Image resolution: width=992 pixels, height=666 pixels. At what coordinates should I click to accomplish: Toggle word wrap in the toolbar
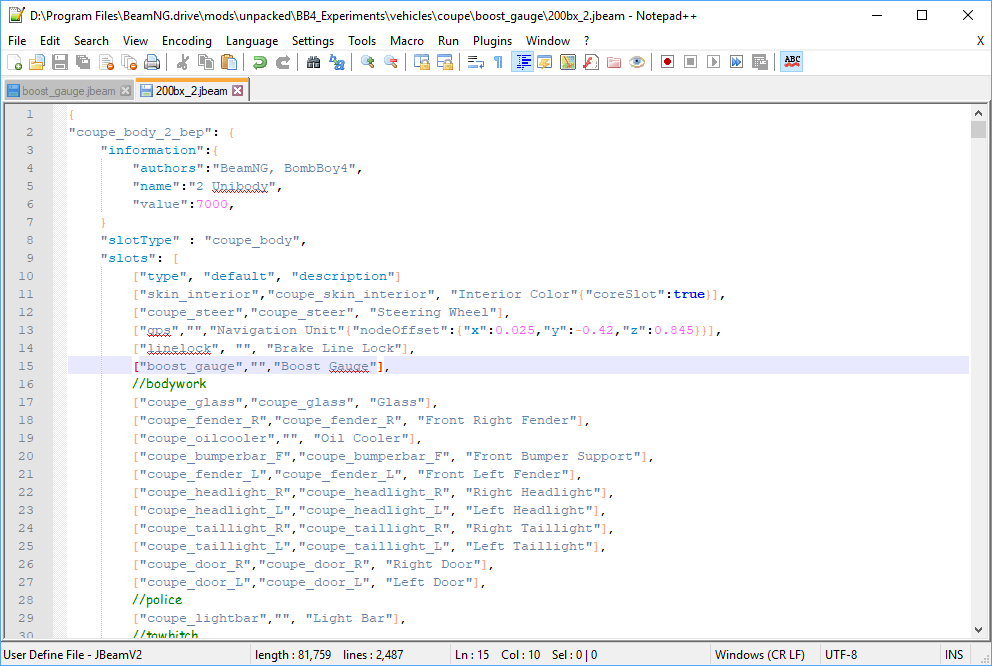[475, 62]
